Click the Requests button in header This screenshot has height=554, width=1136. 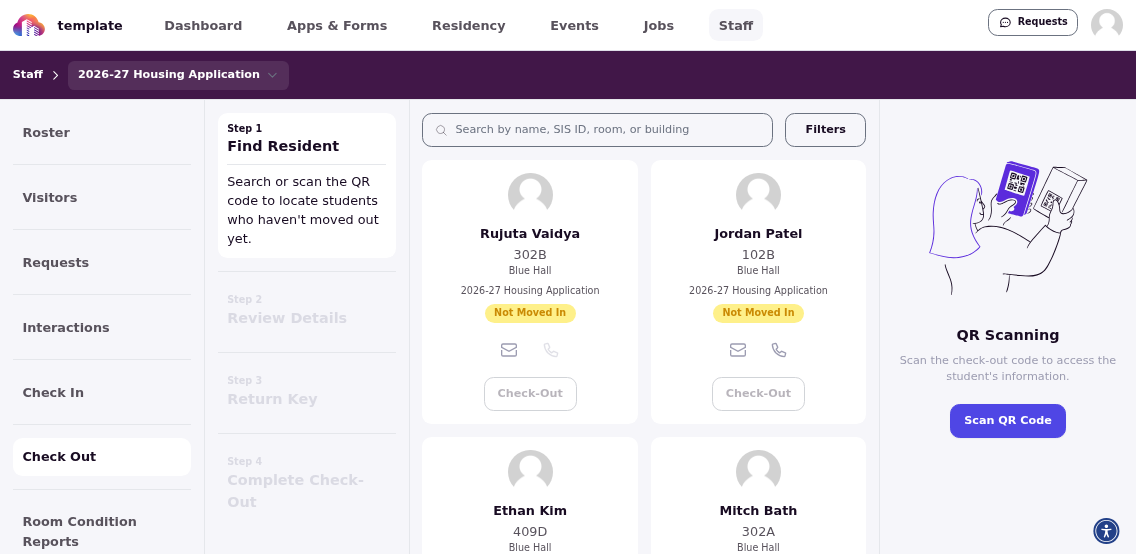coord(1032,22)
